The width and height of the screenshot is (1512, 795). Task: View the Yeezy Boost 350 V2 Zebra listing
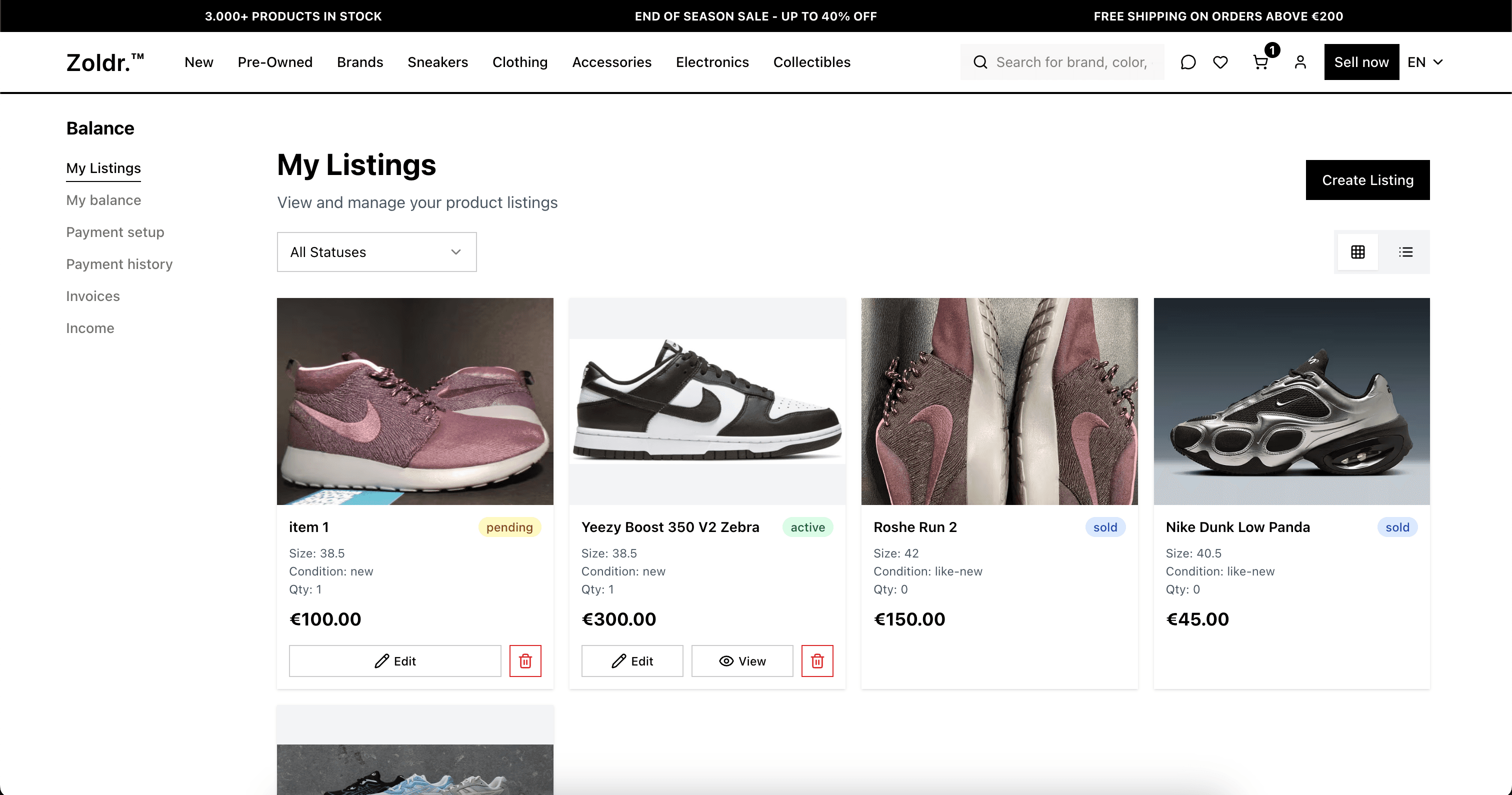[x=742, y=660]
